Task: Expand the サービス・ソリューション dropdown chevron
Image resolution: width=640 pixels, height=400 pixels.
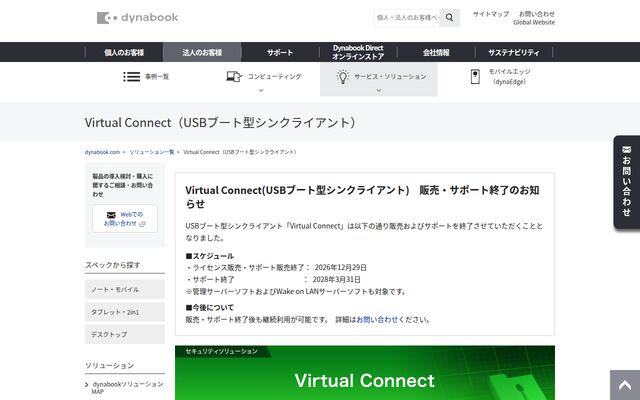Action: click(x=378, y=90)
